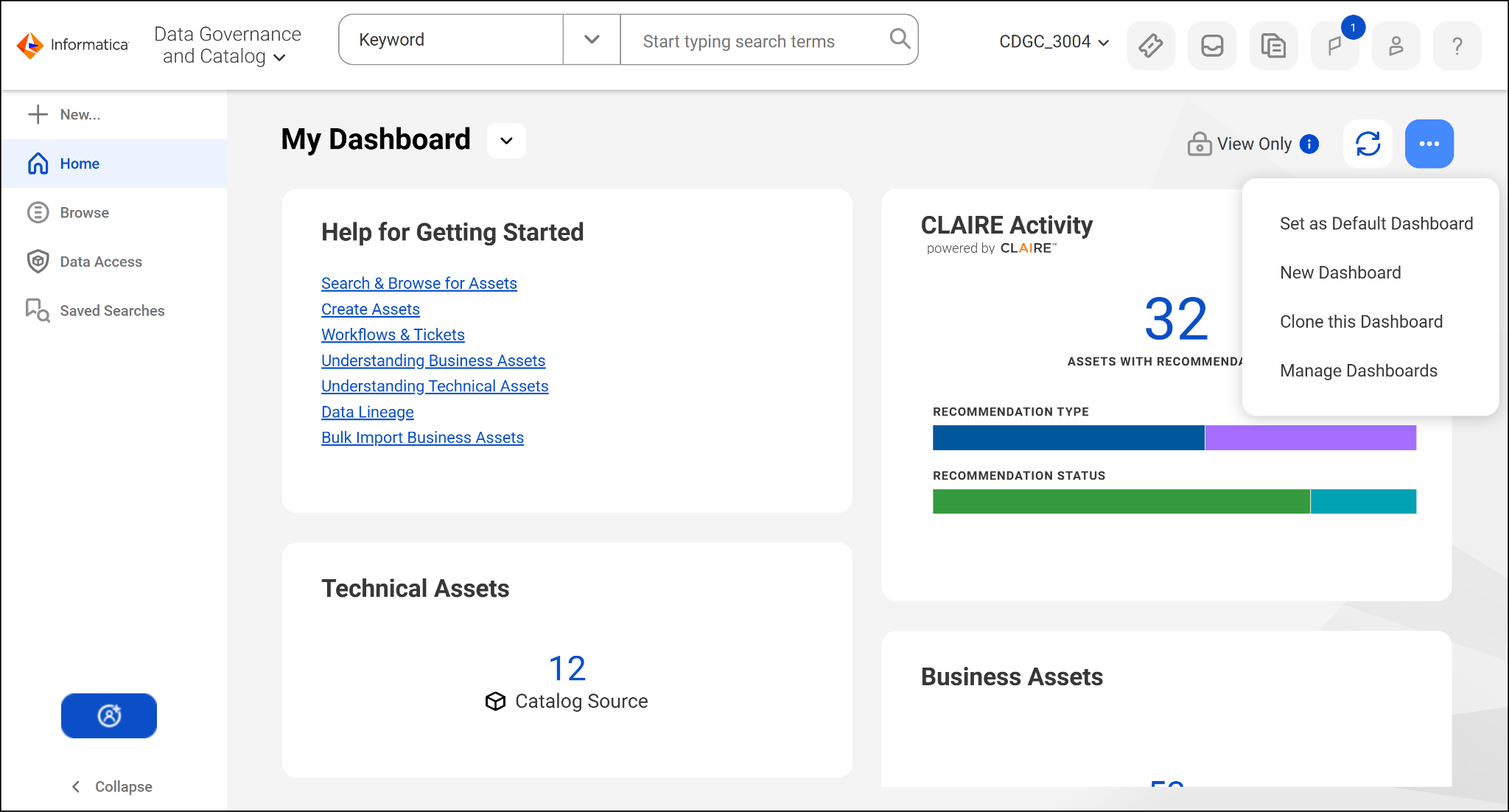Open Bulk Import Business Assets link
Image resolution: width=1509 pixels, height=812 pixels.
(422, 438)
